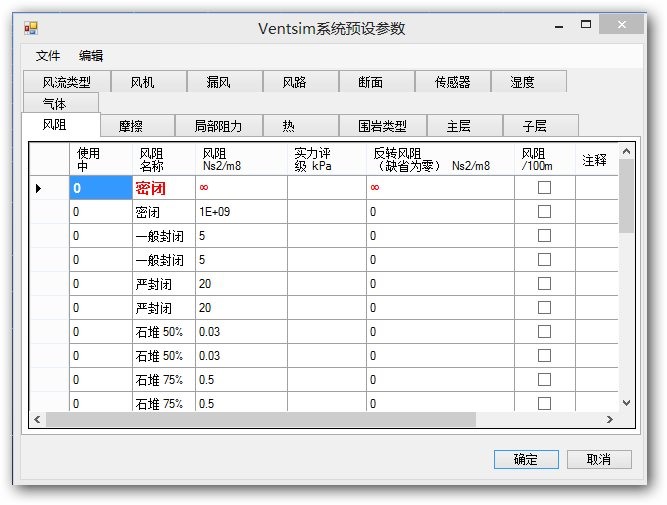667x505 pixels.
Task: Open the 文件 menu
Action: (x=48, y=56)
